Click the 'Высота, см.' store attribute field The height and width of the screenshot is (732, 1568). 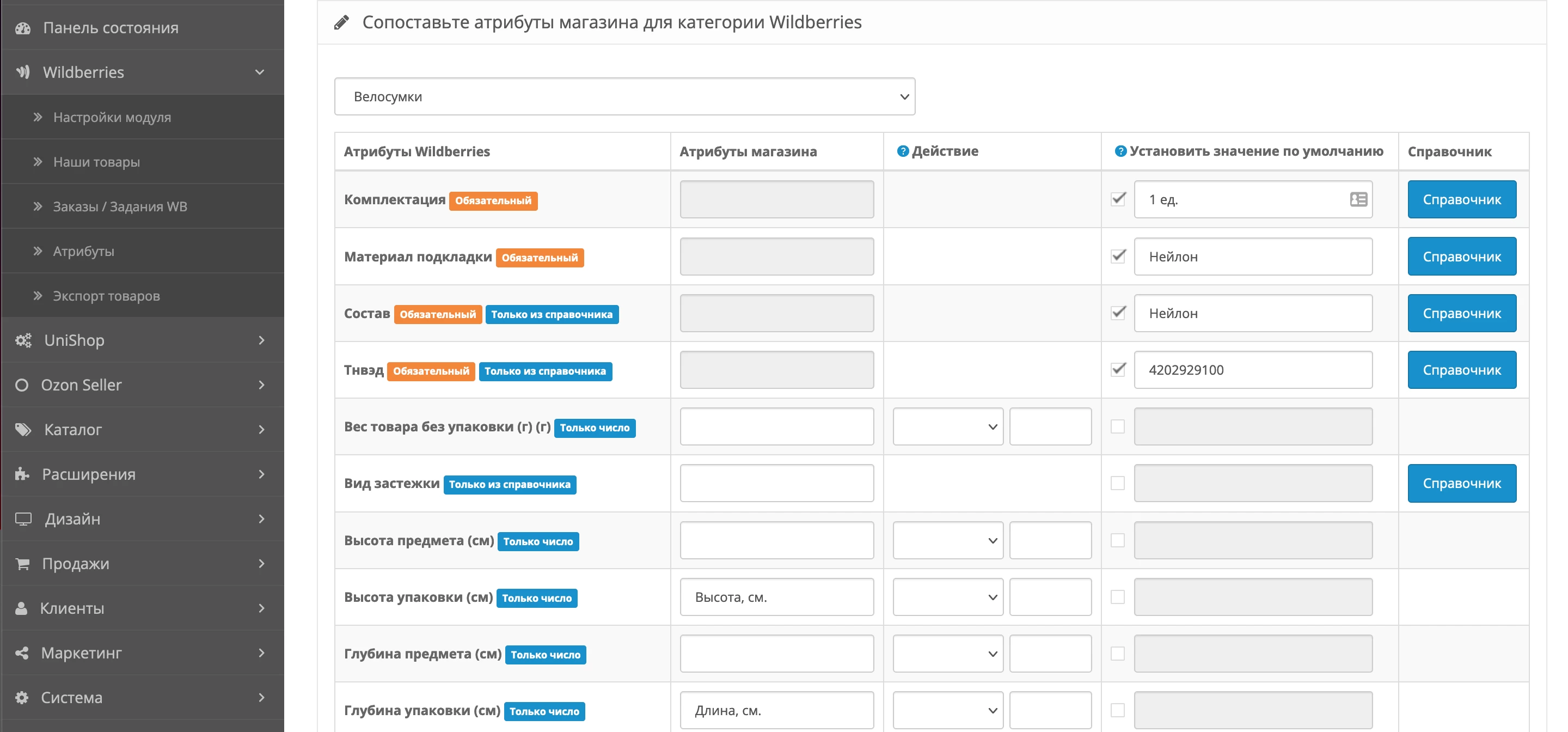(x=777, y=597)
